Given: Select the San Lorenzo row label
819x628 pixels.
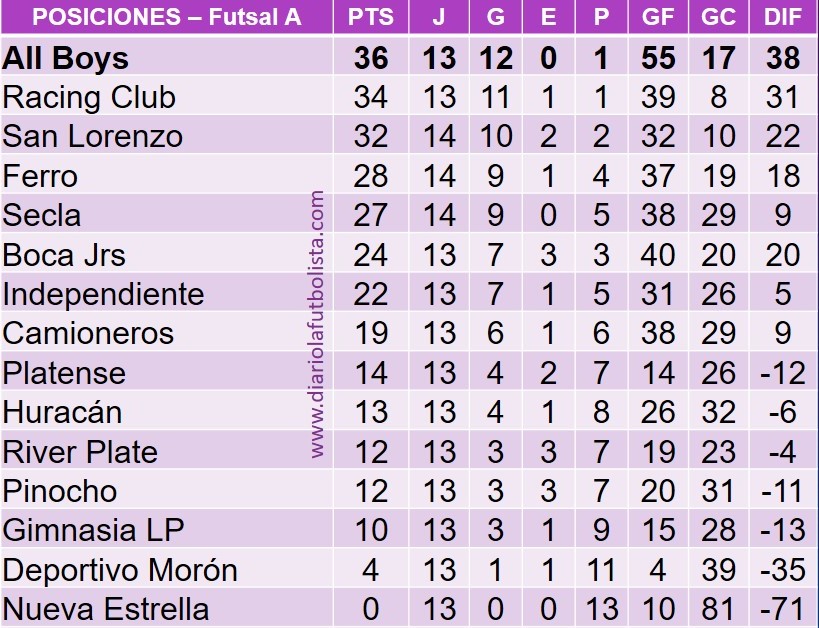Looking at the screenshot, I should pyautogui.click(x=92, y=136).
